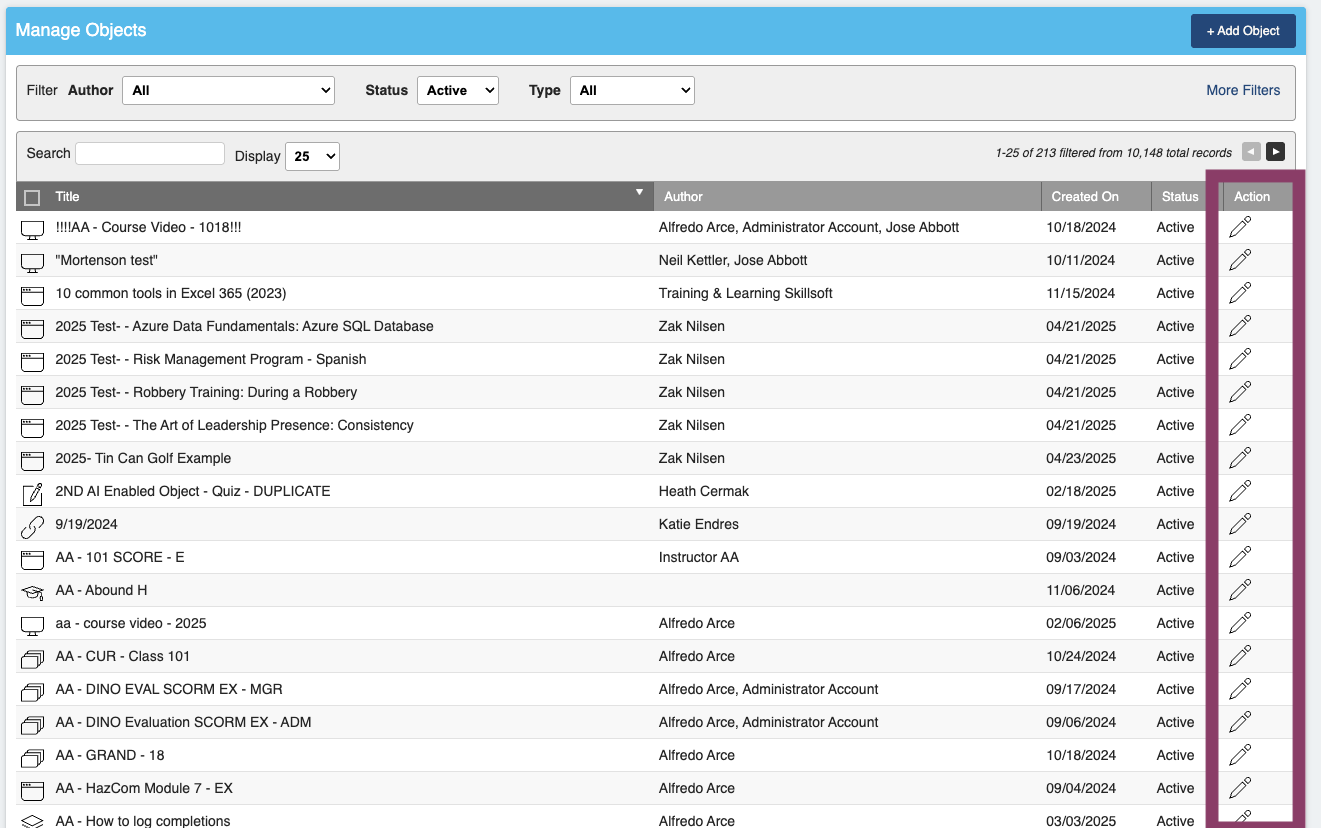The width and height of the screenshot is (1321, 828).
Task: Open the Type filter dropdown
Action: click(x=632, y=90)
